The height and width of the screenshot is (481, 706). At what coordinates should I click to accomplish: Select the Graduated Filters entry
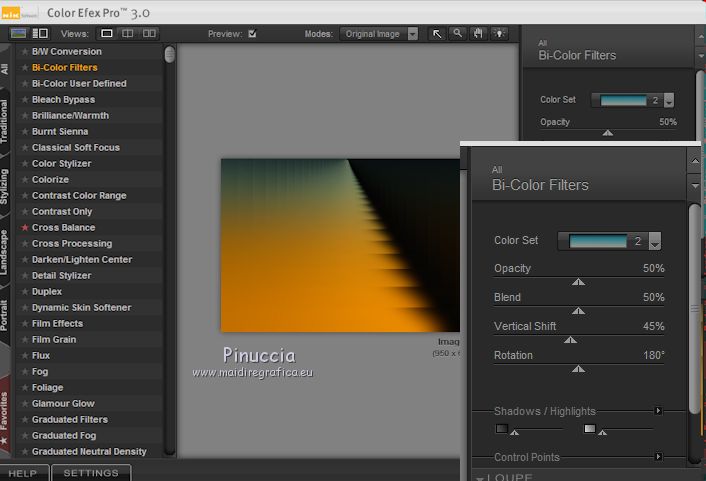70,420
